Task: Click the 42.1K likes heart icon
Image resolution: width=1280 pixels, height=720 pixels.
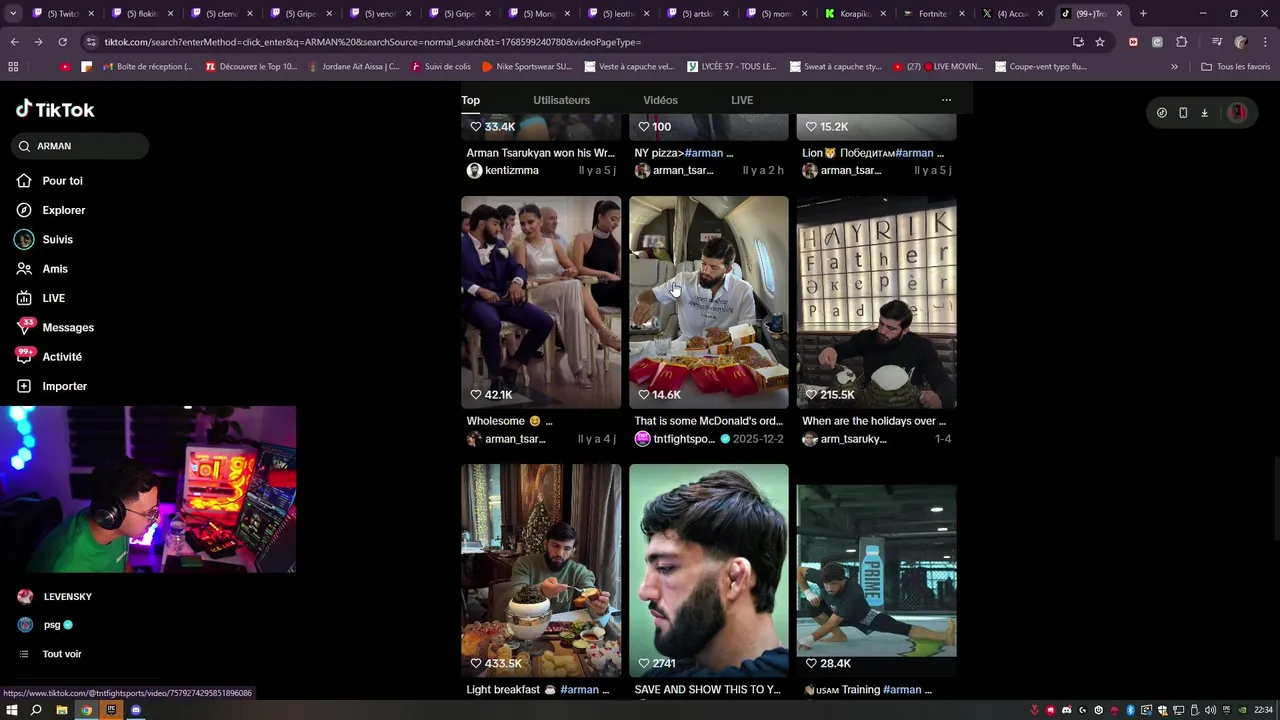Action: pos(476,395)
